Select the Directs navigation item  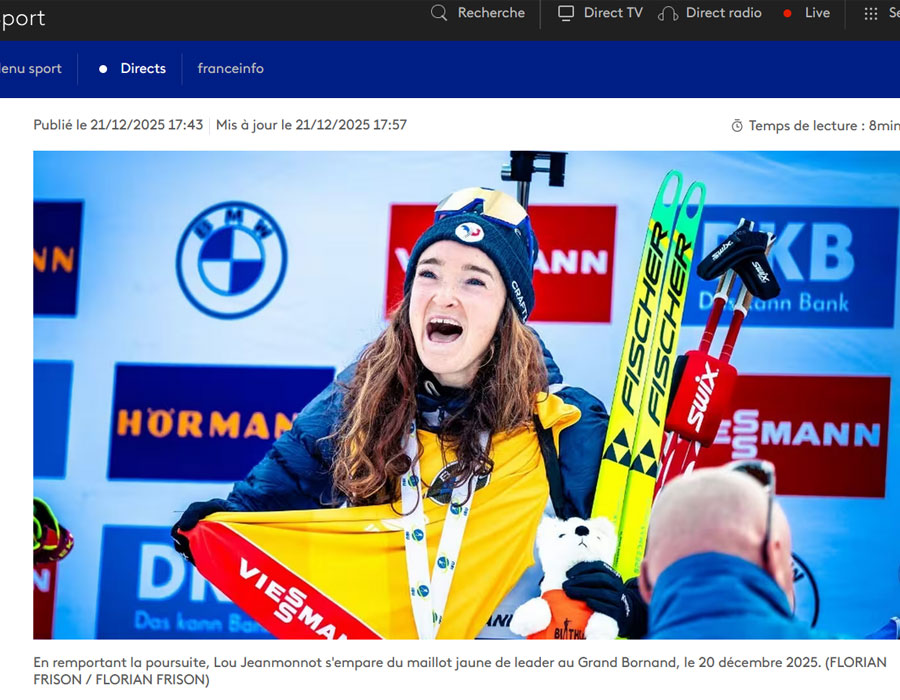point(142,68)
